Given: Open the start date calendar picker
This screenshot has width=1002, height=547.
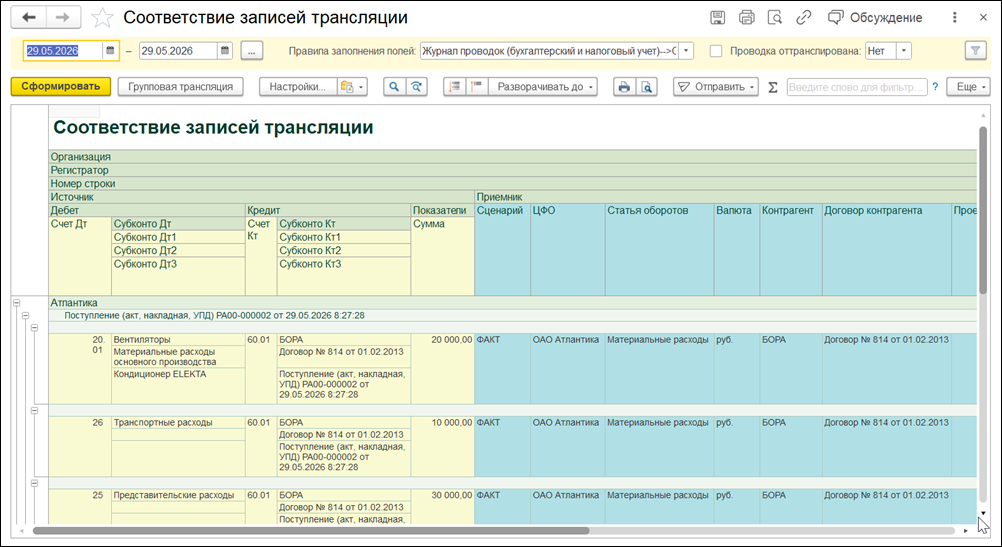Looking at the screenshot, I should pyautogui.click(x=110, y=51).
